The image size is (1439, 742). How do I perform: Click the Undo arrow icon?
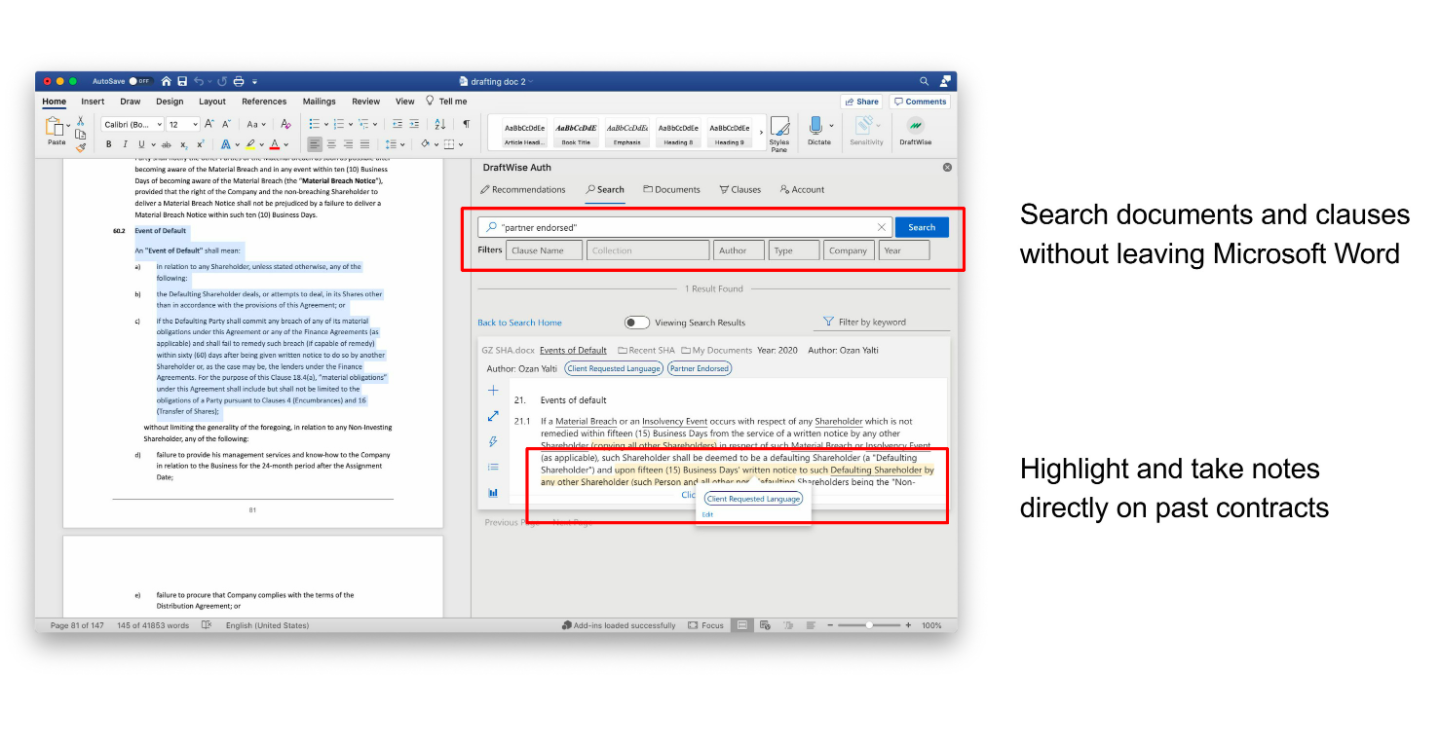click(199, 81)
